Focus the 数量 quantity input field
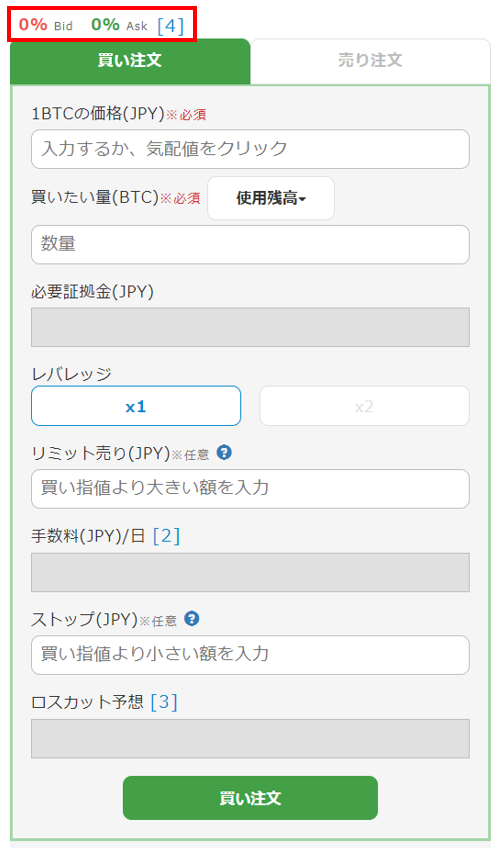 [250, 245]
